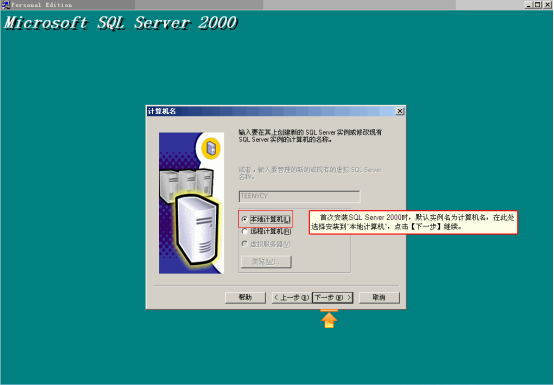Viewport: 554px width, 385px height.
Task: Open 帮助 help for this dialog
Action: point(245,297)
